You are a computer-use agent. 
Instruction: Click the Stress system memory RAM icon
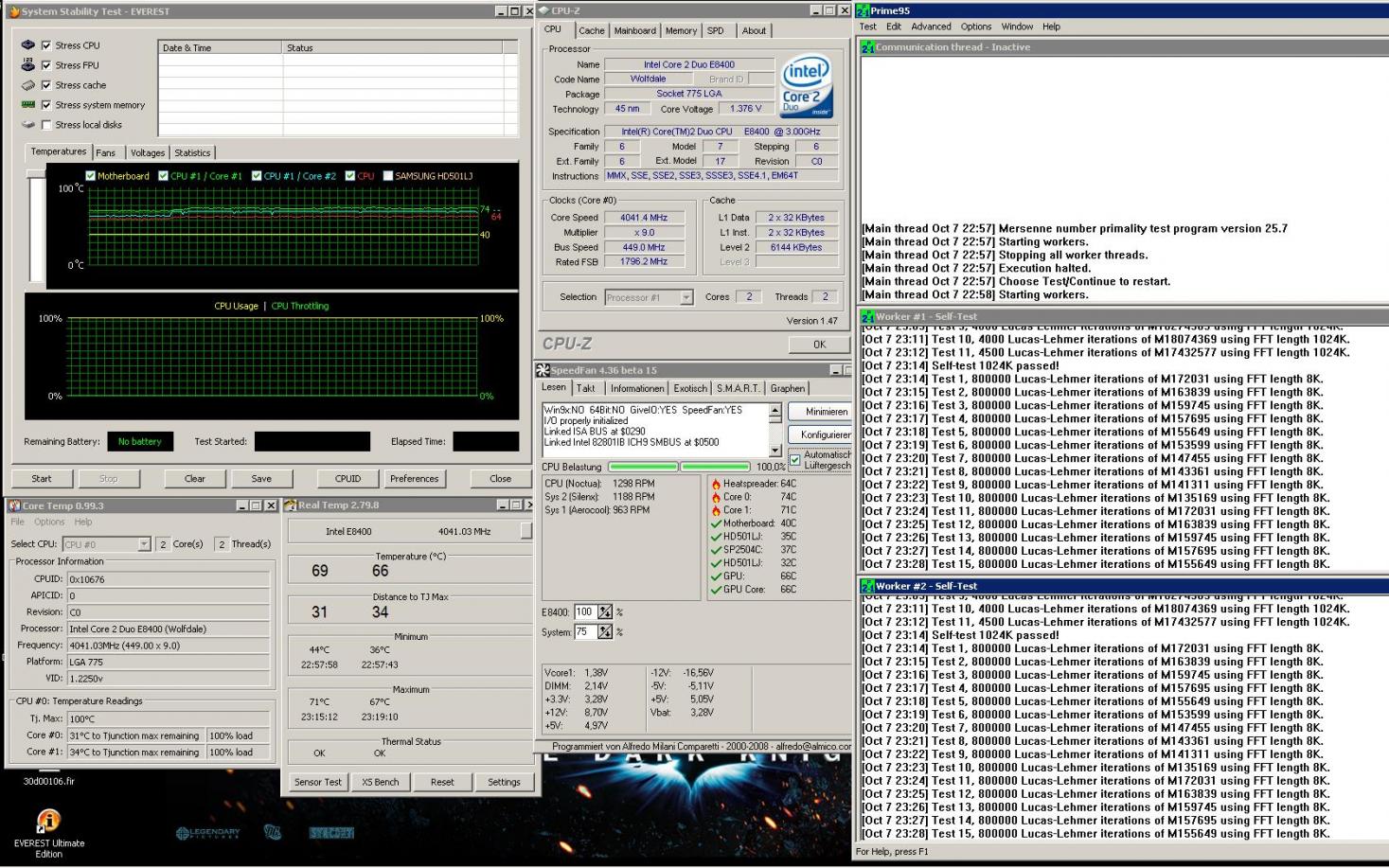click(27, 104)
